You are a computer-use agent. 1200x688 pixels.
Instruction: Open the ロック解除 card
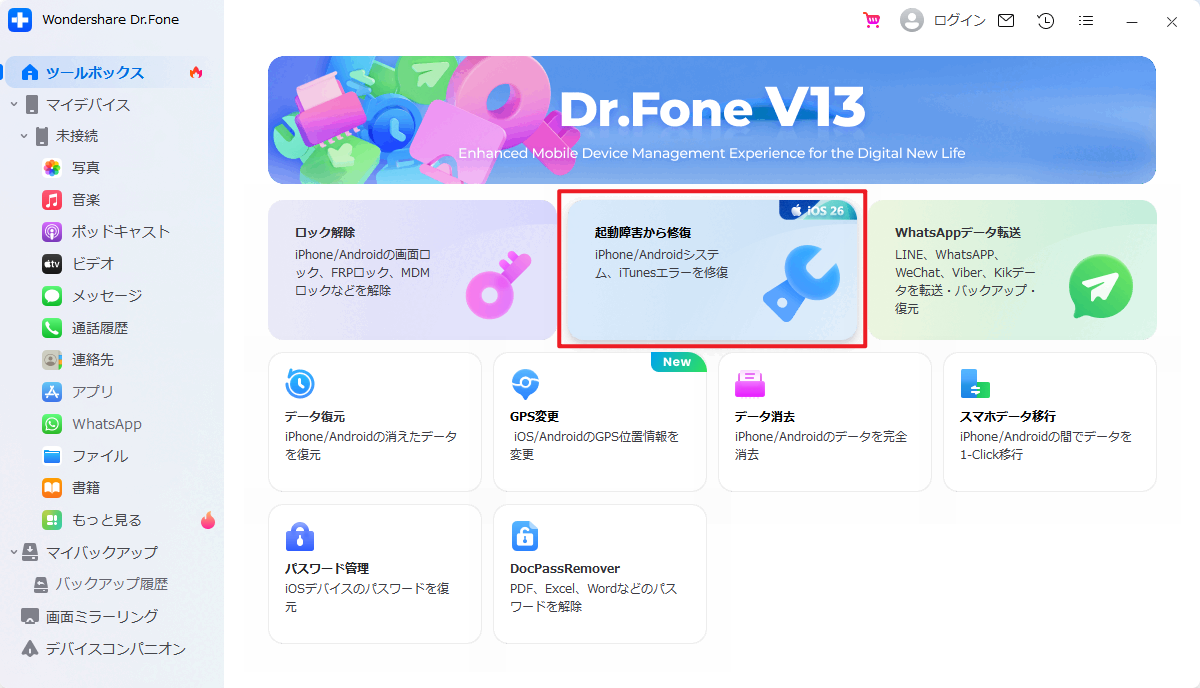tap(412, 270)
